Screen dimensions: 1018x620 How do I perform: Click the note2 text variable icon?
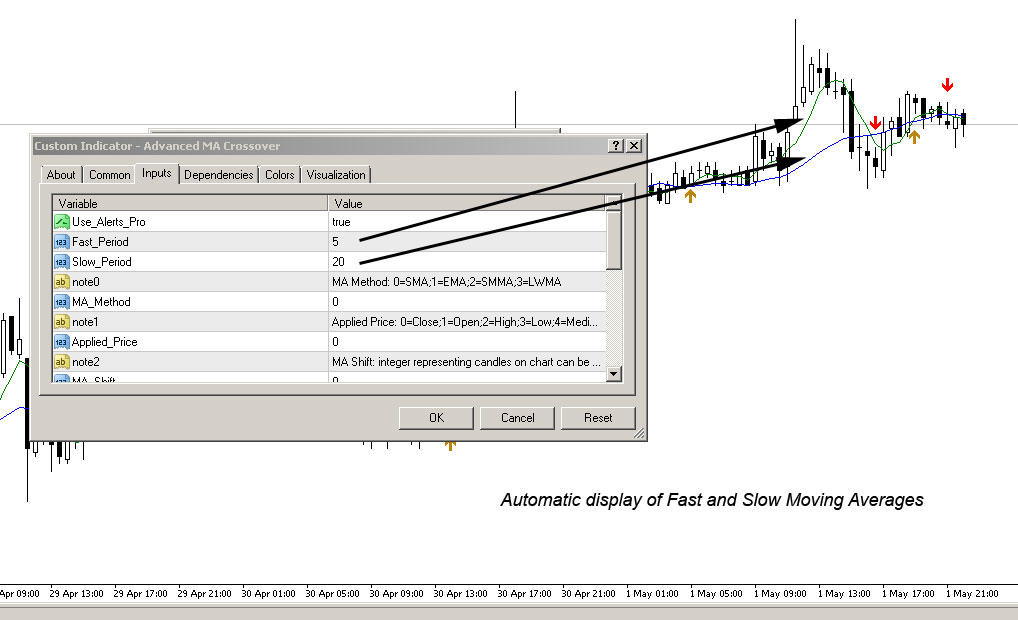[62, 361]
